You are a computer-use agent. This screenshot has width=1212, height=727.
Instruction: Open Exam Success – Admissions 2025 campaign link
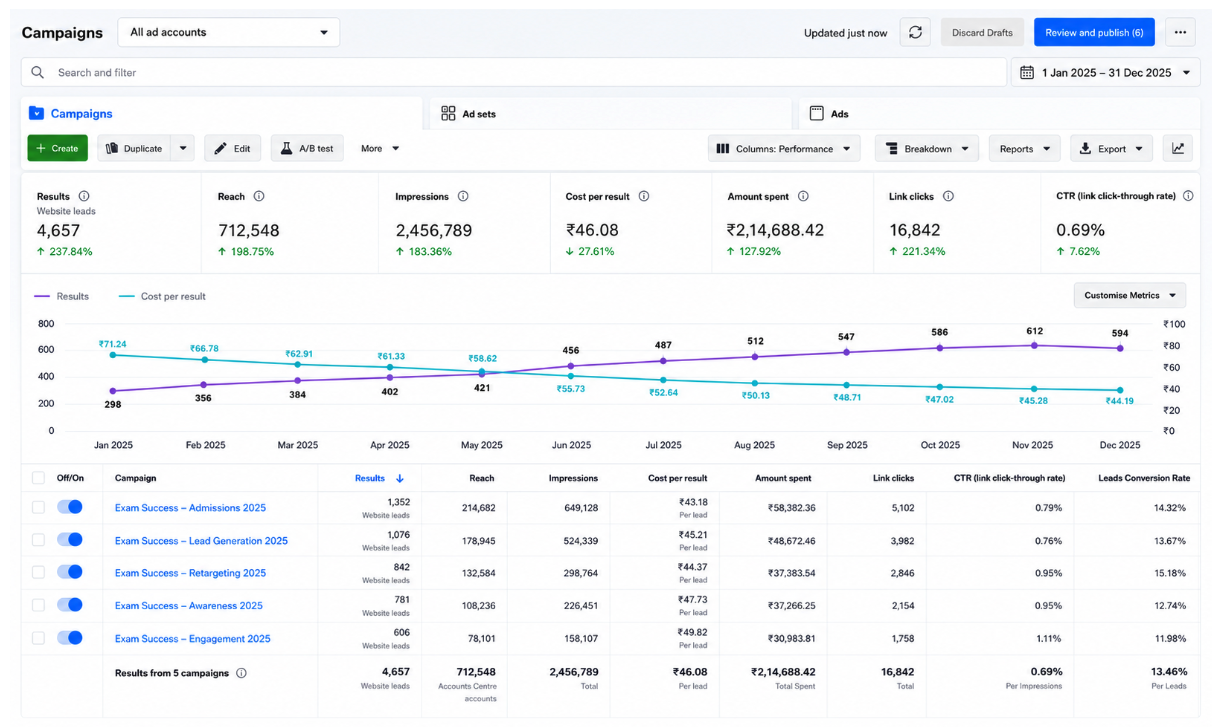(x=190, y=508)
